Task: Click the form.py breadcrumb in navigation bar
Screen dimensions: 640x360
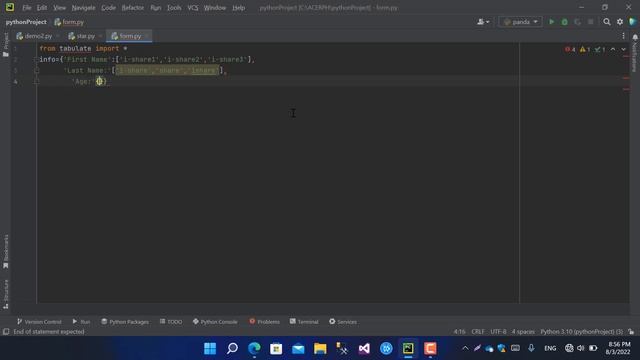Action: pos(69,22)
